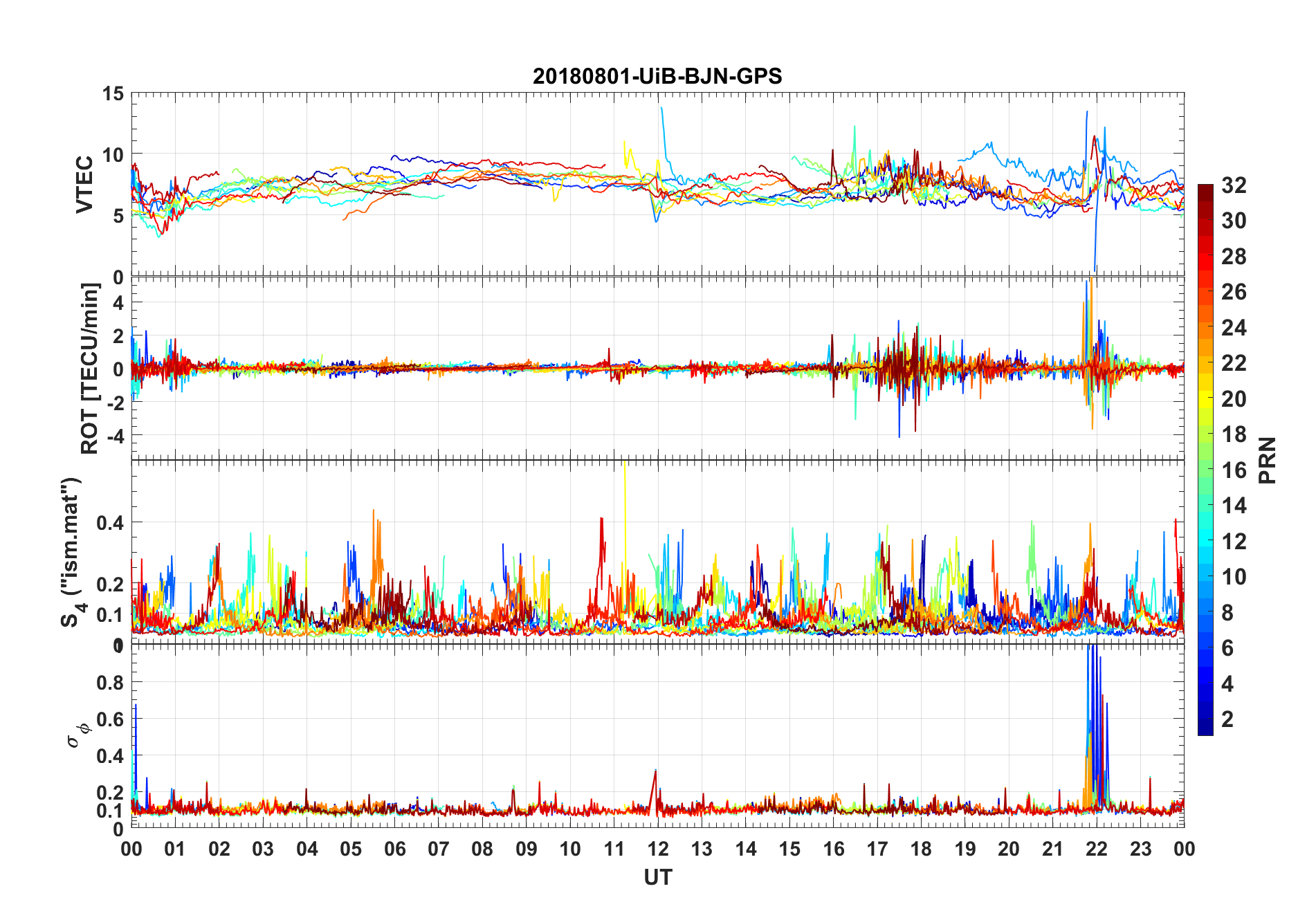
Task: Click VTEC y-axis tick 15
Action: 113,94
